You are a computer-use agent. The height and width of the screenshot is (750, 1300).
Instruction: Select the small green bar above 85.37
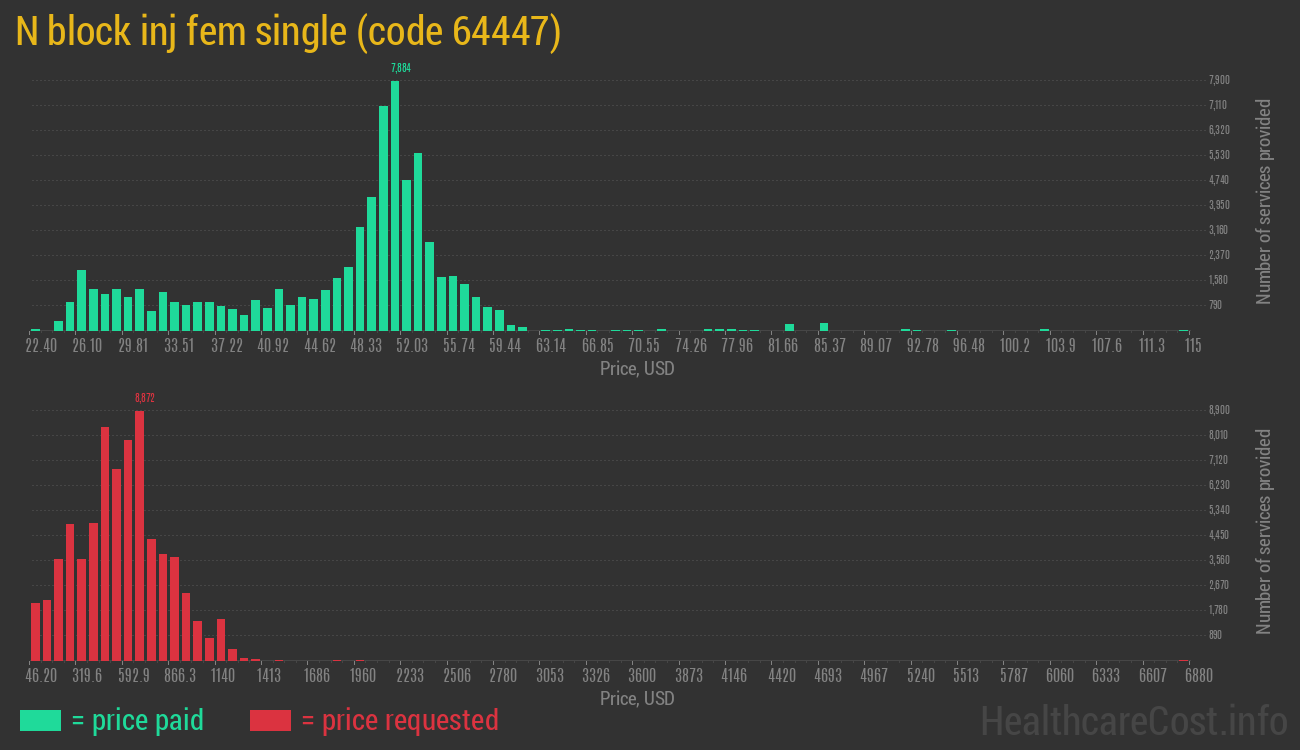(x=824, y=326)
